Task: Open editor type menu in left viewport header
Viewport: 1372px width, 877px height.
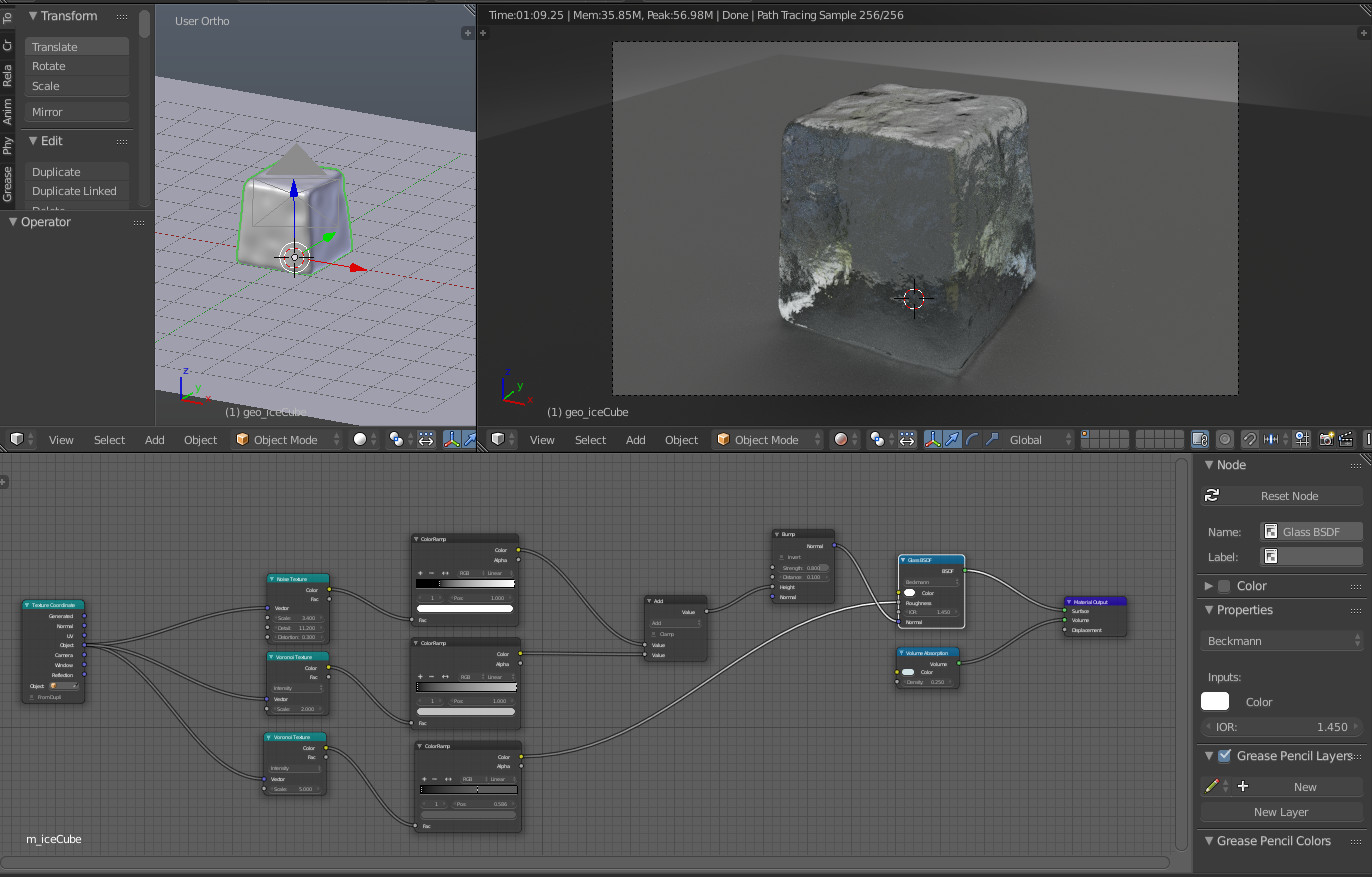Action: click(x=21, y=440)
